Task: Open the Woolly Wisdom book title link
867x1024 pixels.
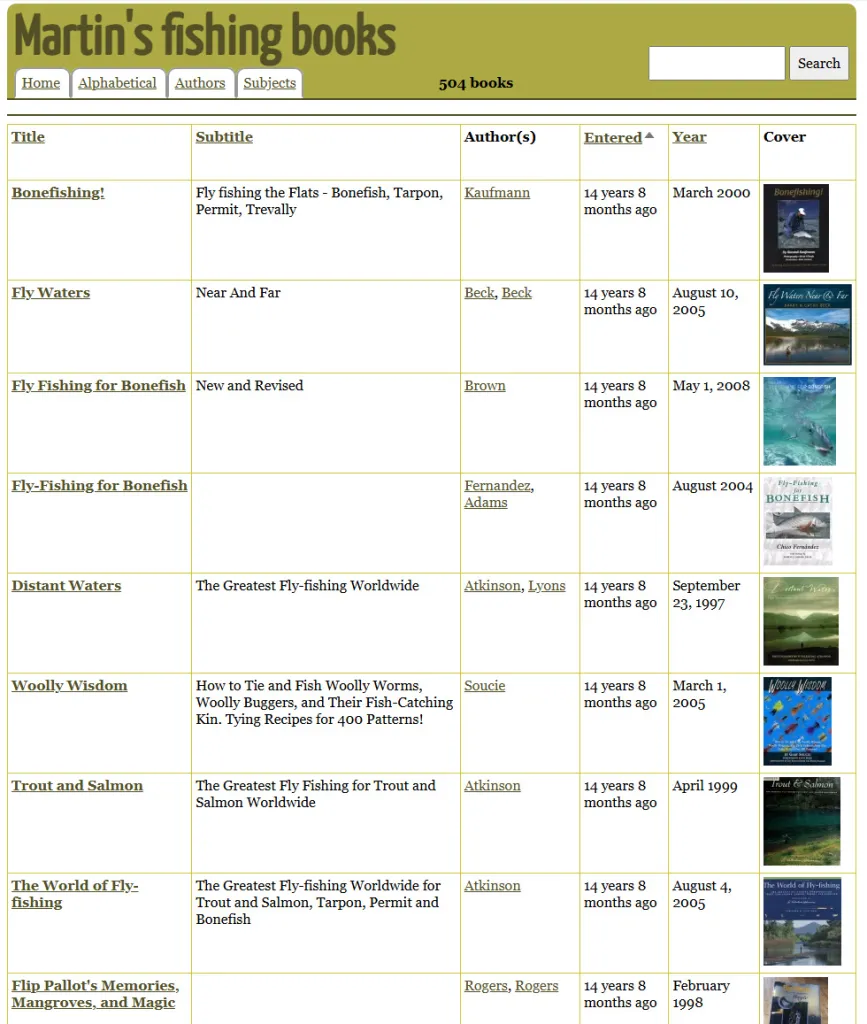Action: click(x=69, y=686)
